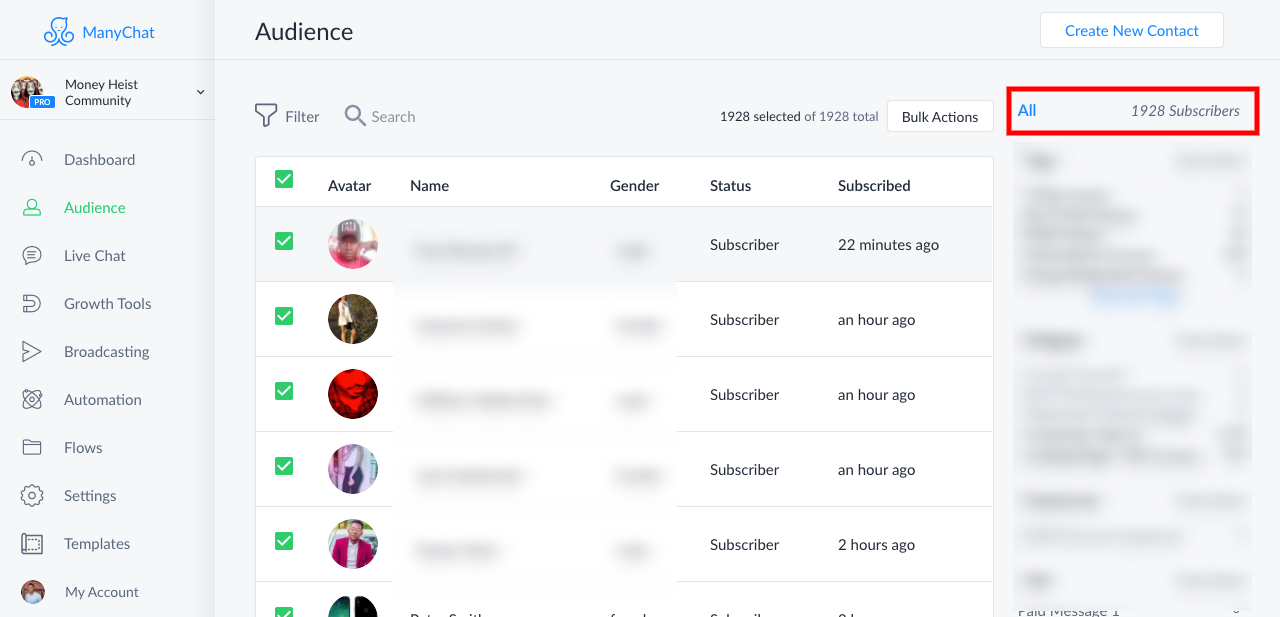Click the Create New Contact button
This screenshot has height=617, width=1280.
coord(1131,31)
